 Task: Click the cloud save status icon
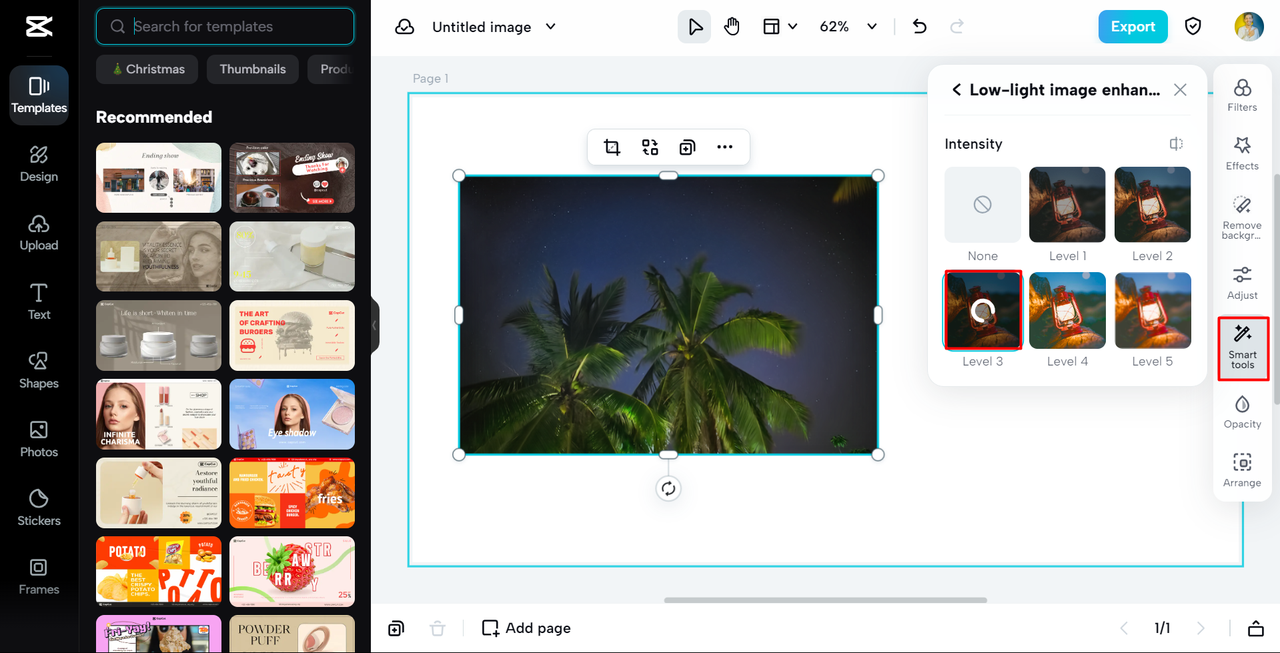(405, 27)
